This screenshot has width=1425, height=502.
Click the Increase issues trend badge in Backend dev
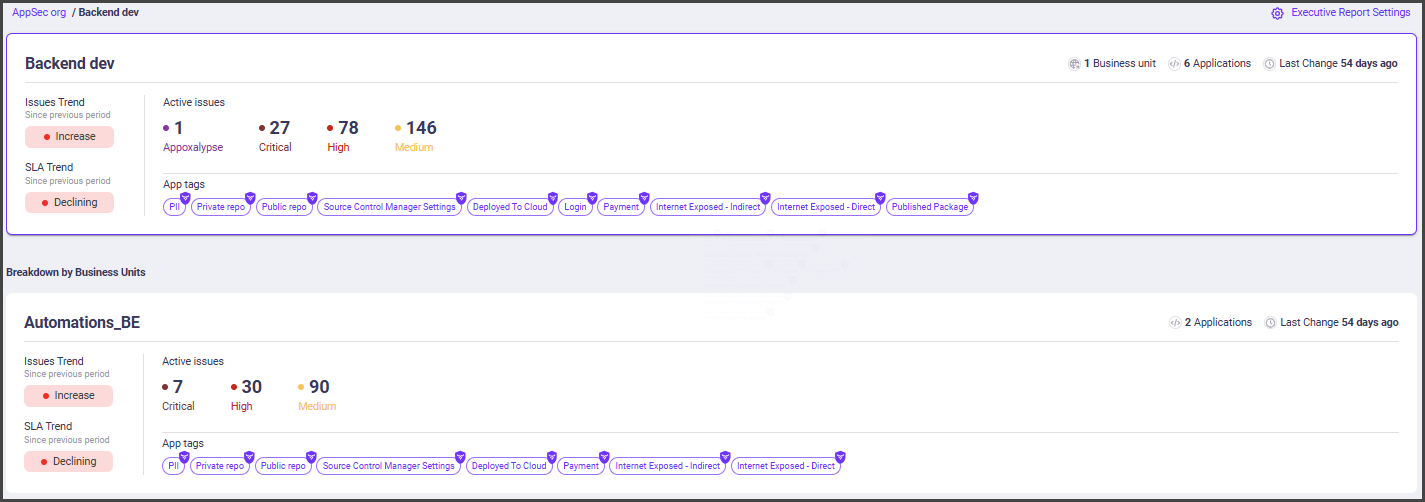coord(69,137)
